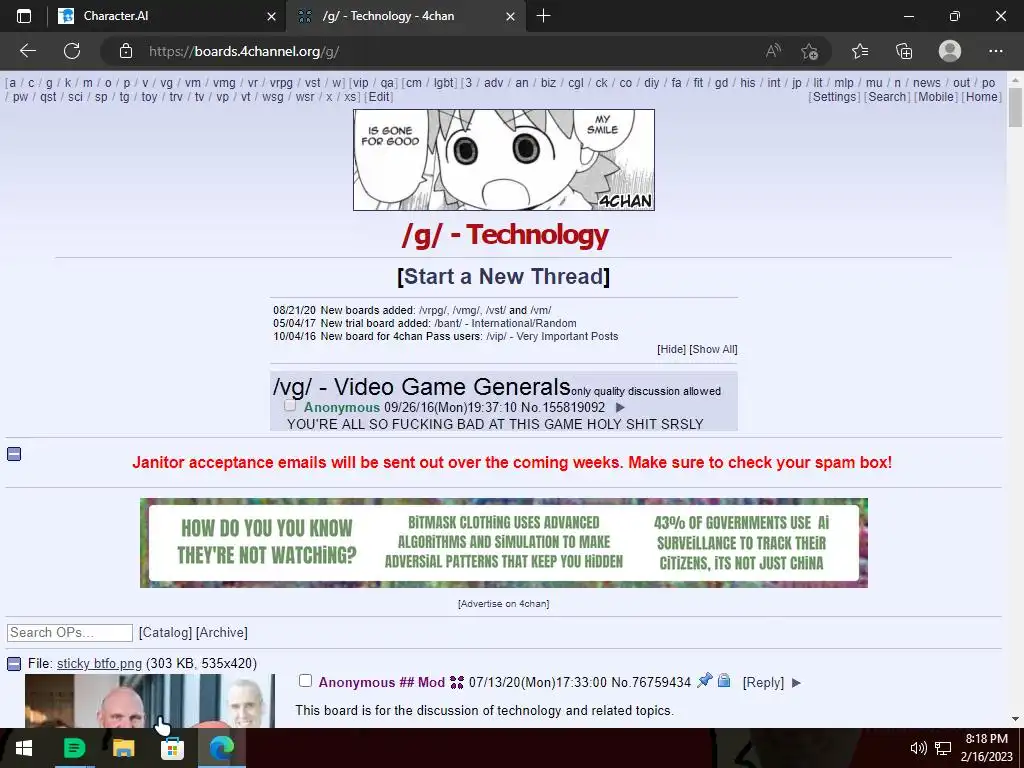
Task: Open clock showing 8:18 PM
Action: (987, 748)
